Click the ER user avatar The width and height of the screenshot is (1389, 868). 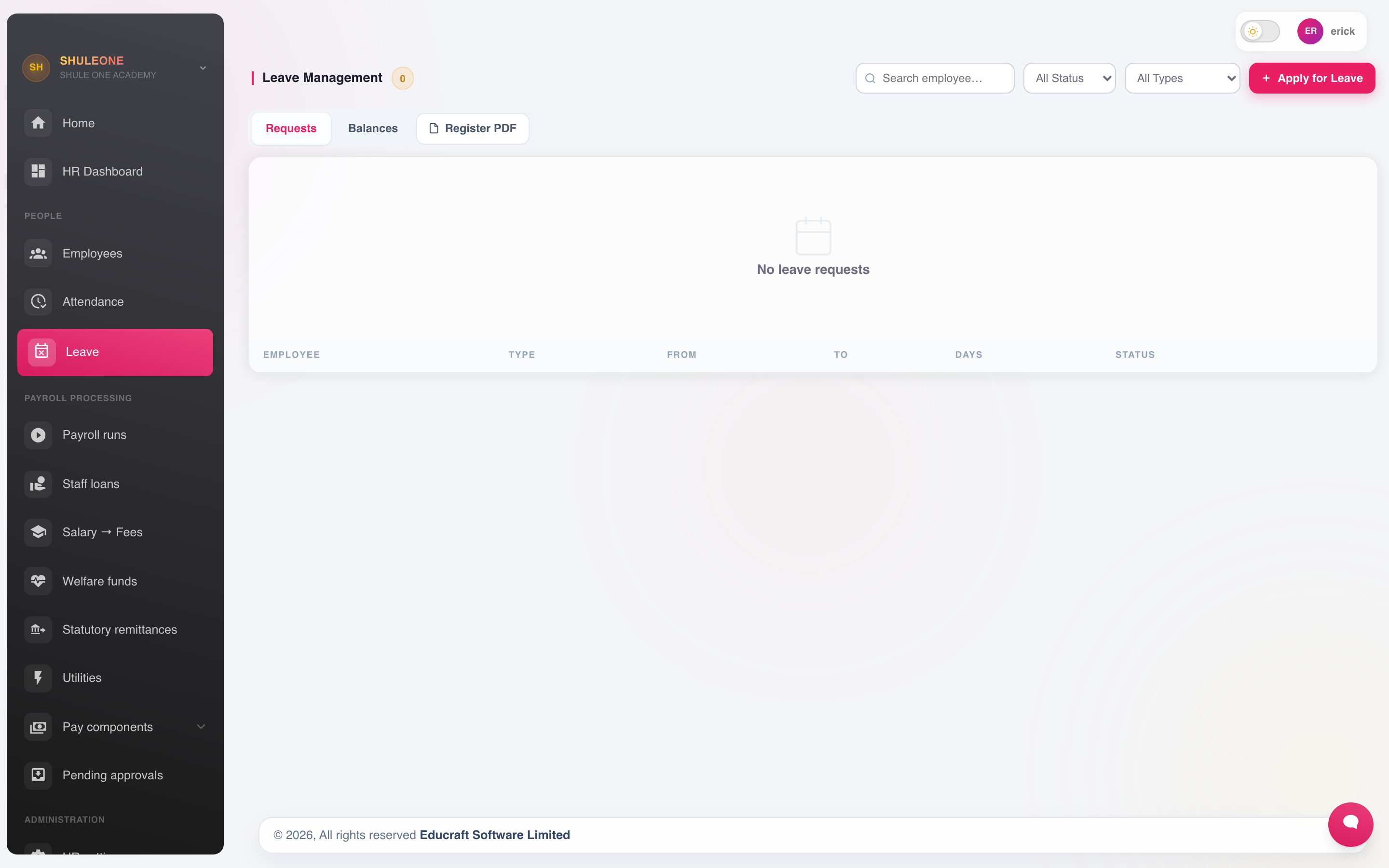coord(1310,31)
